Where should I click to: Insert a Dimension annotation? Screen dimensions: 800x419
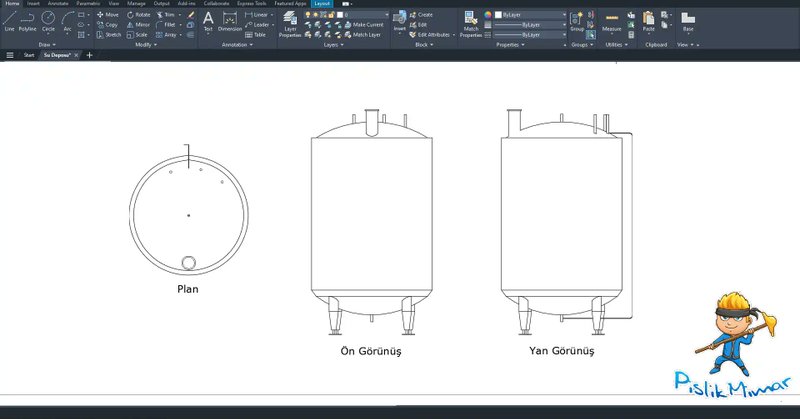230,21
